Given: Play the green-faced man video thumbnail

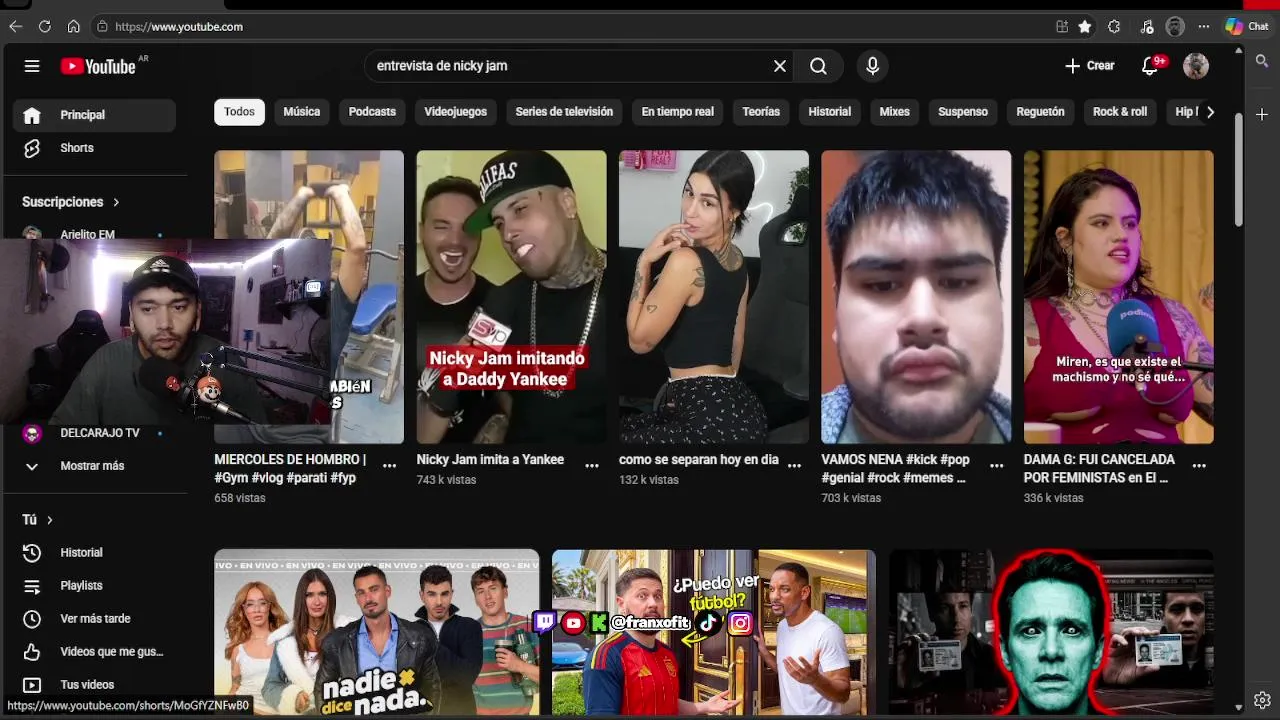Looking at the screenshot, I should coord(1051,632).
